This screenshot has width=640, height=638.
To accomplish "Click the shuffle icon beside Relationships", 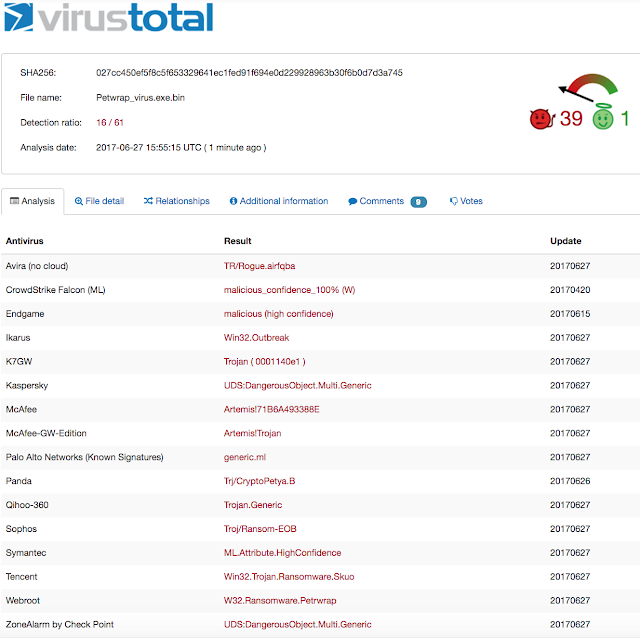I will click(x=148, y=201).
